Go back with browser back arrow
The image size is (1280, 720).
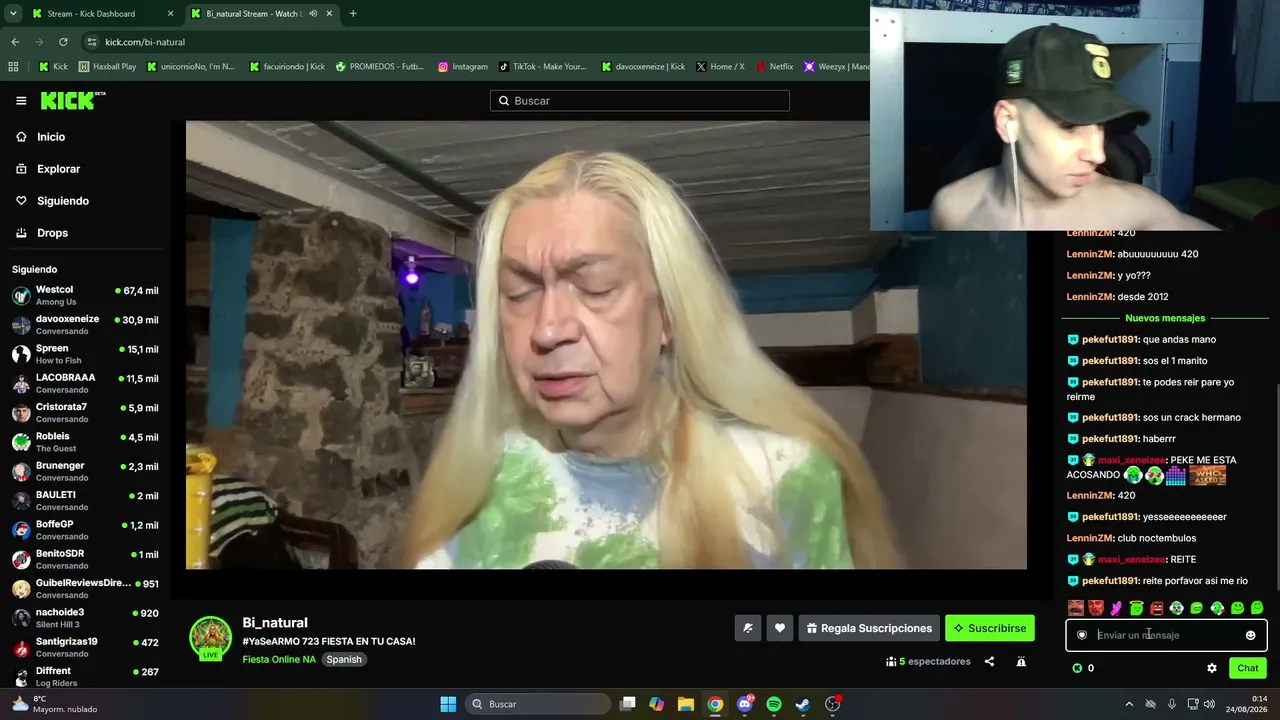tap(15, 42)
